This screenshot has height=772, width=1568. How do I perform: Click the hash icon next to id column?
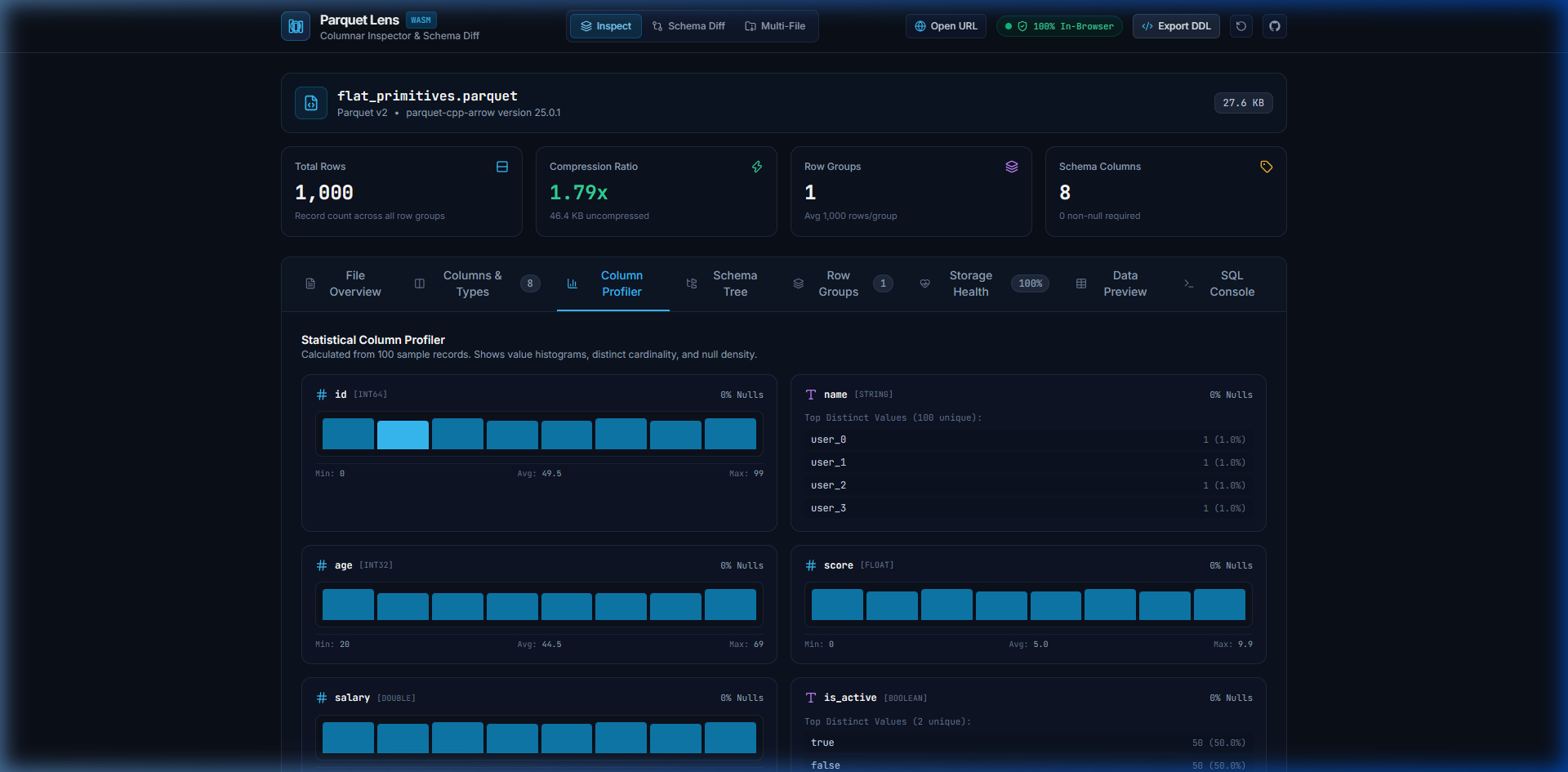(322, 395)
